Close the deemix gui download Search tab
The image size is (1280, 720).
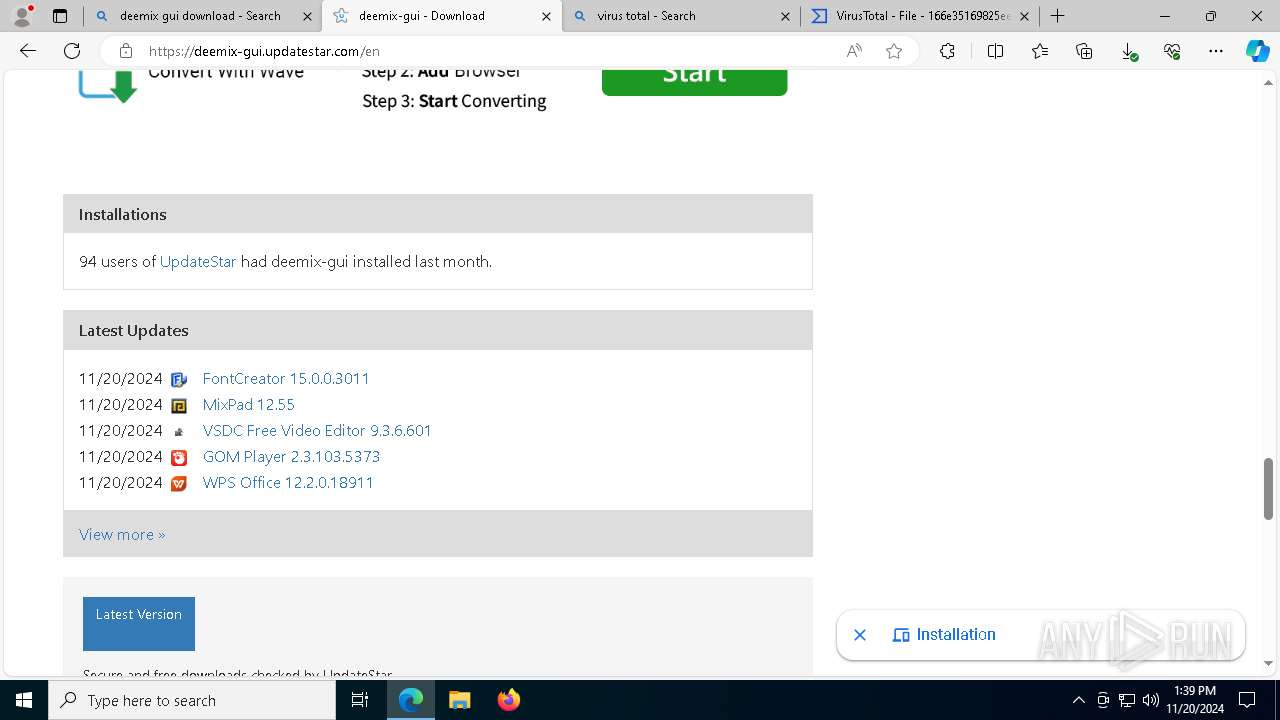click(x=307, y=16)
